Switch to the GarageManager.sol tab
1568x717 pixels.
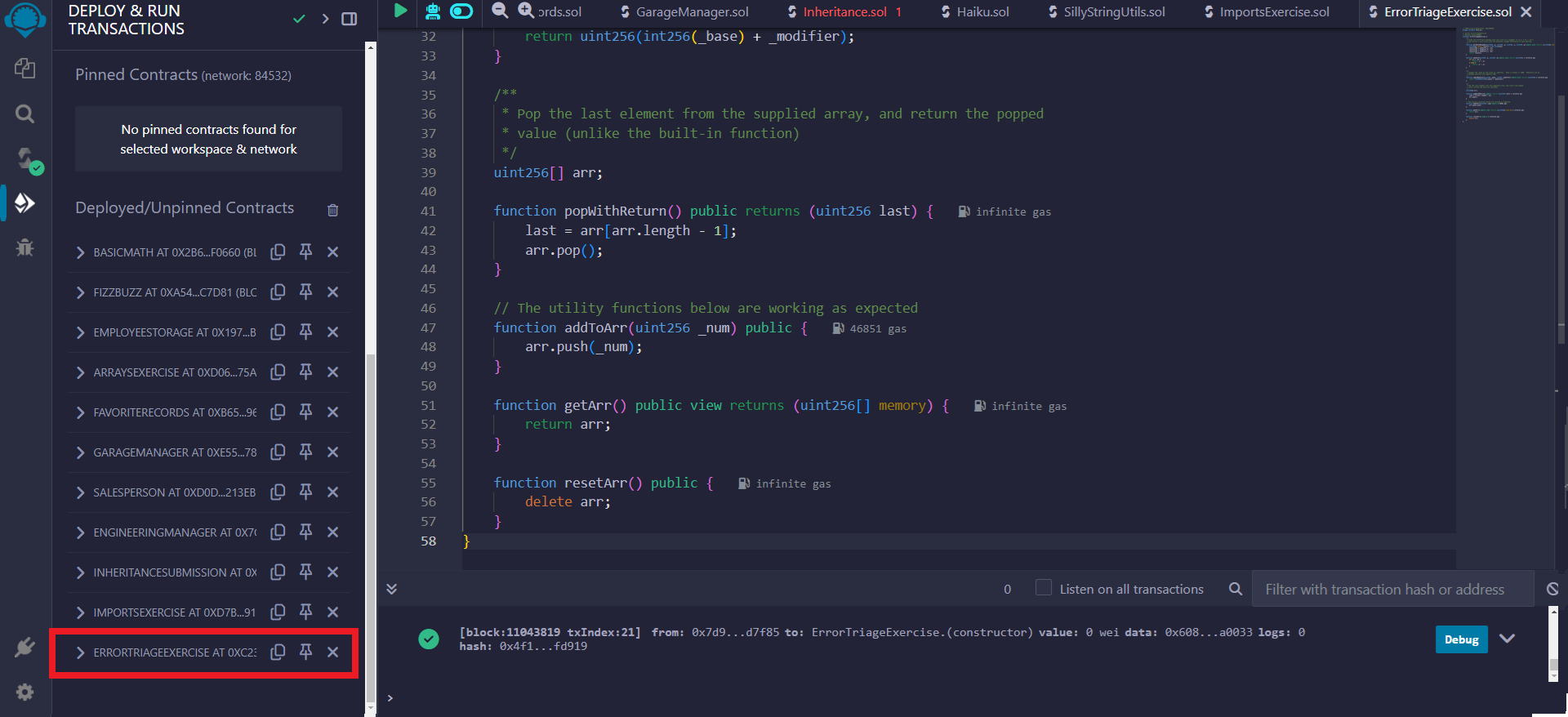coord(684,11)
